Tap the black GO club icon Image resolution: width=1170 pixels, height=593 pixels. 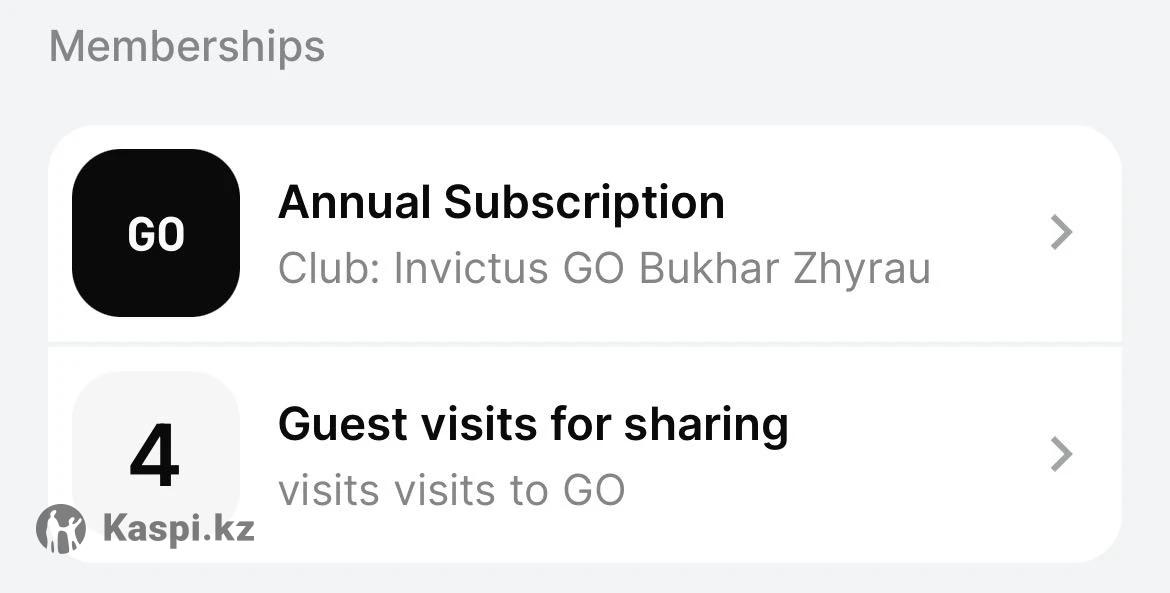pos(156,232)
